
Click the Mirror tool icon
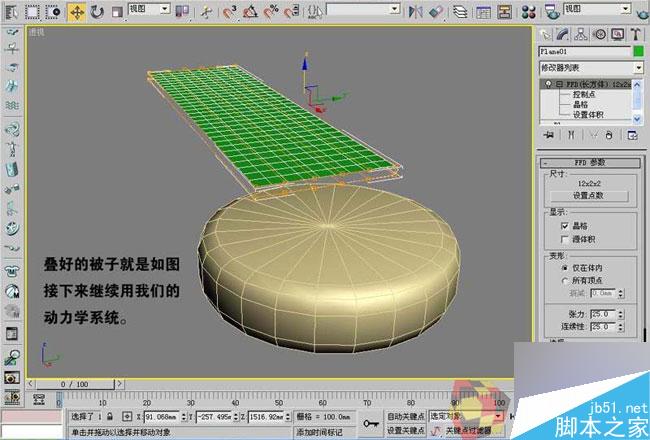[x=415, y=12]
